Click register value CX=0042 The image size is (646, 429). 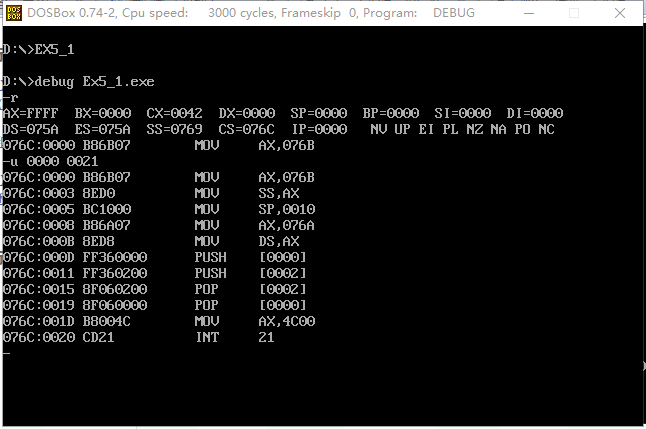point(175,113)
